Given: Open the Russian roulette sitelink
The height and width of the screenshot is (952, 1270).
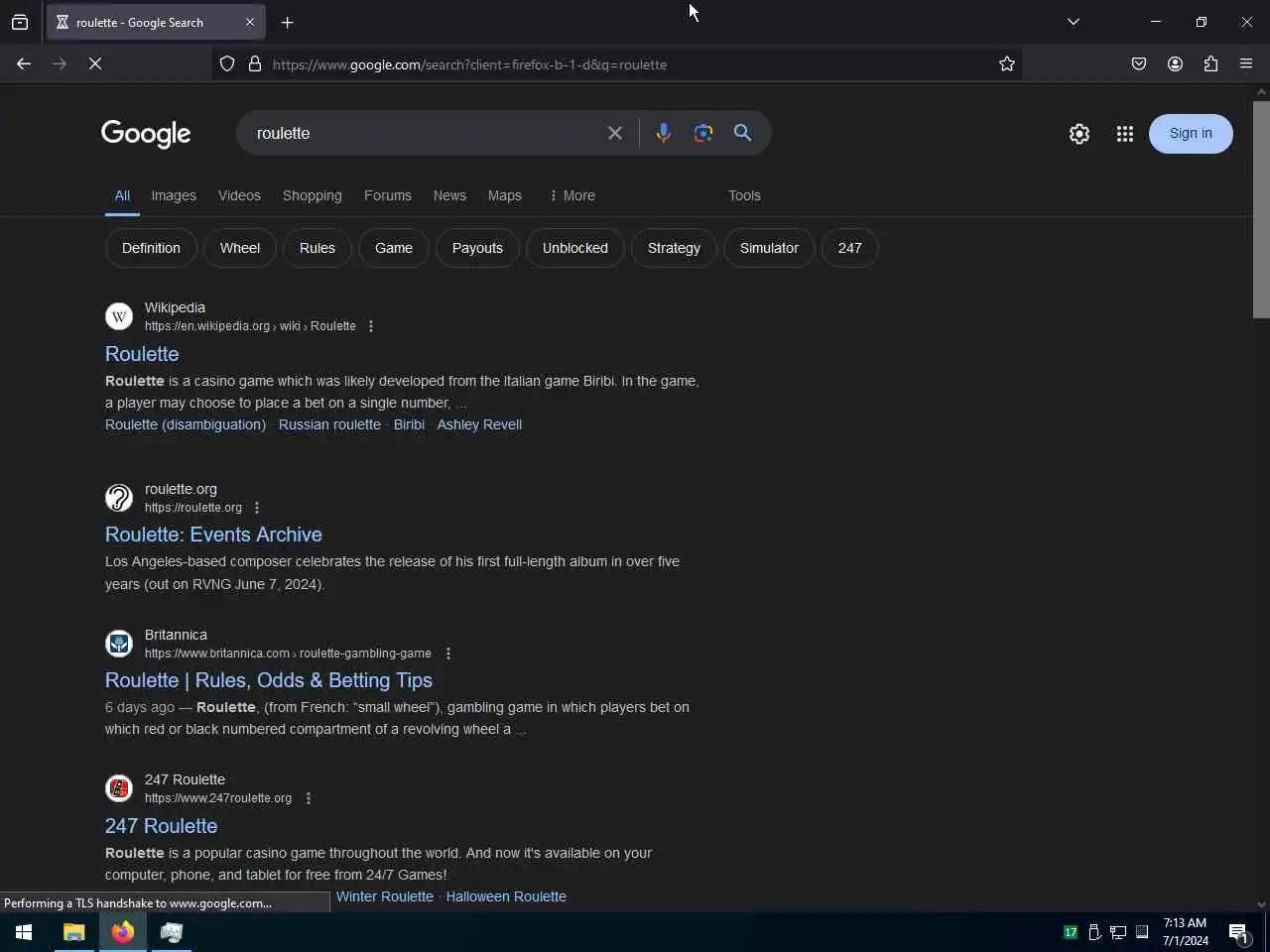Looking at the screenshot, I should tap(329, 424).
